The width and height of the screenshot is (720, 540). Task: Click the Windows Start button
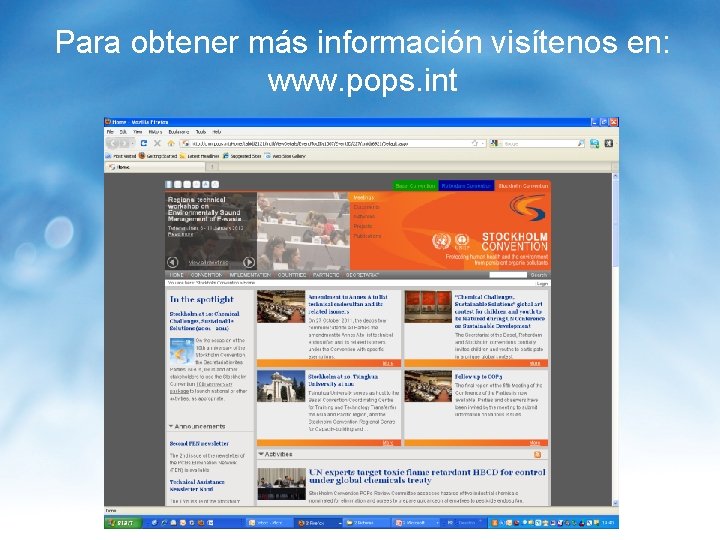123,523
